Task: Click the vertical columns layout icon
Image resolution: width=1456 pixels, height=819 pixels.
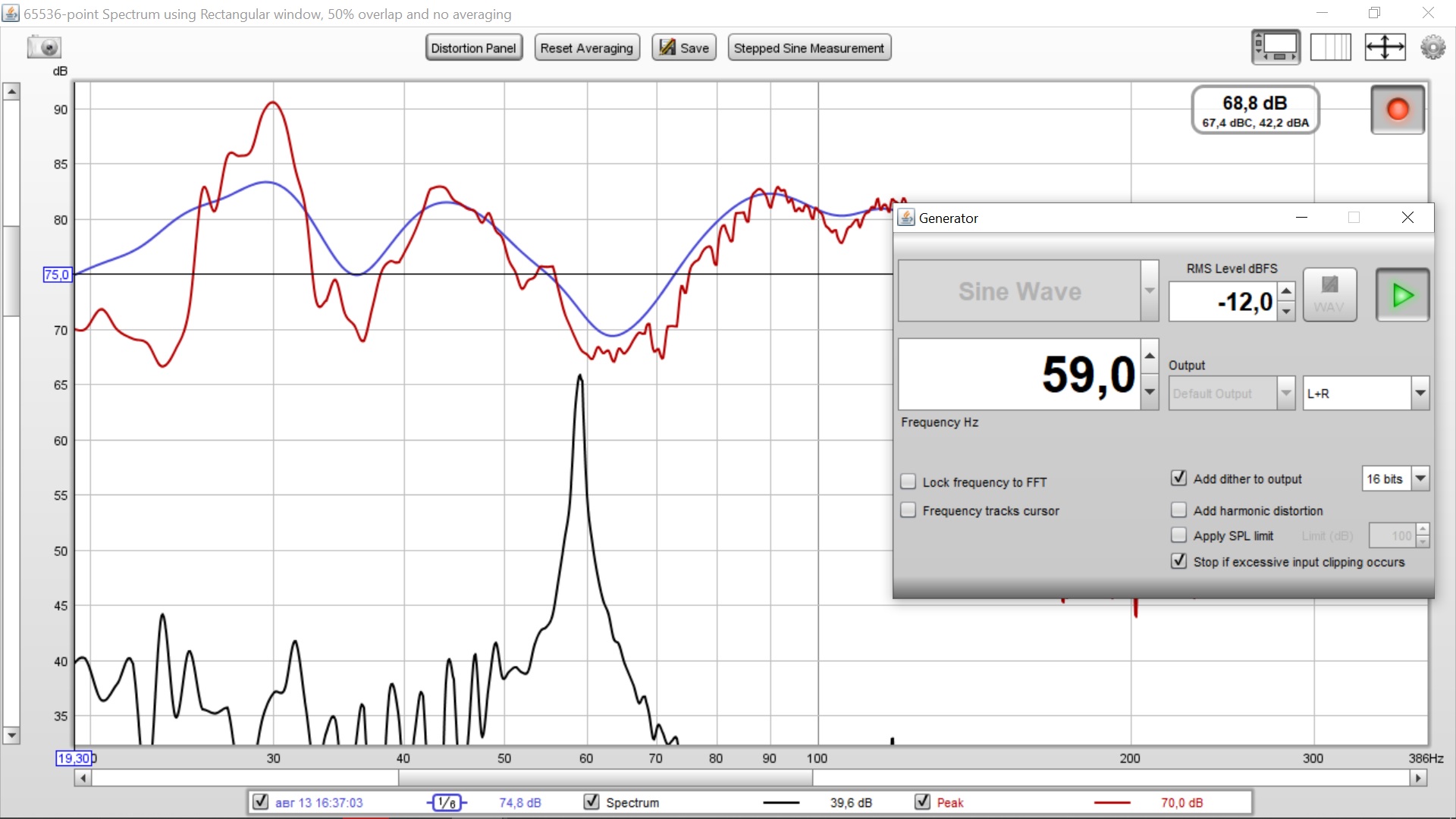Action: click(1330, 47)
